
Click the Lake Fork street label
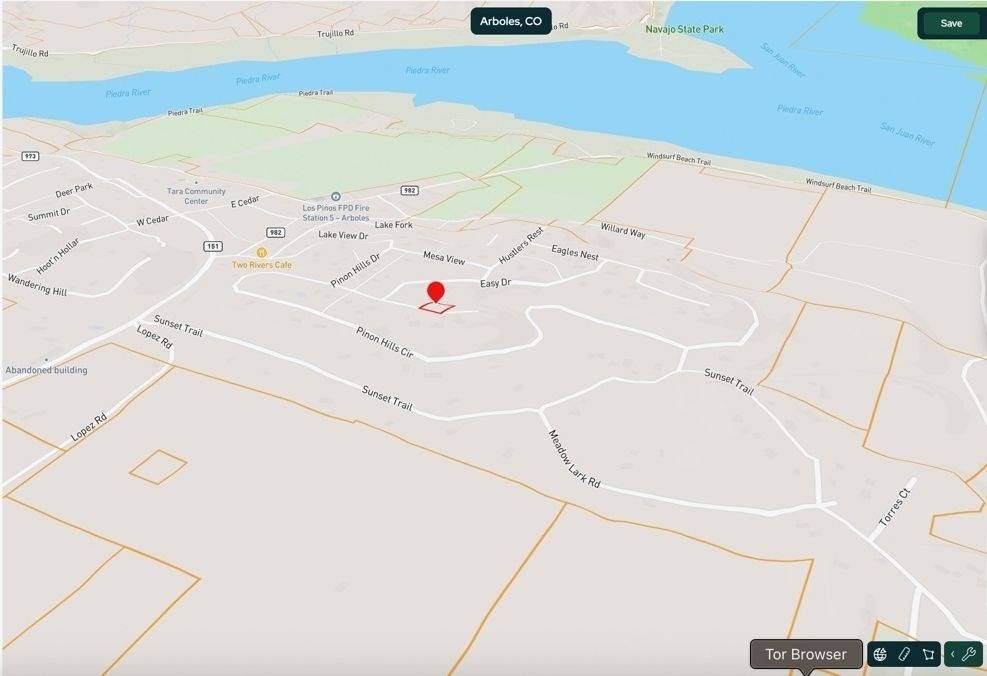393,225
